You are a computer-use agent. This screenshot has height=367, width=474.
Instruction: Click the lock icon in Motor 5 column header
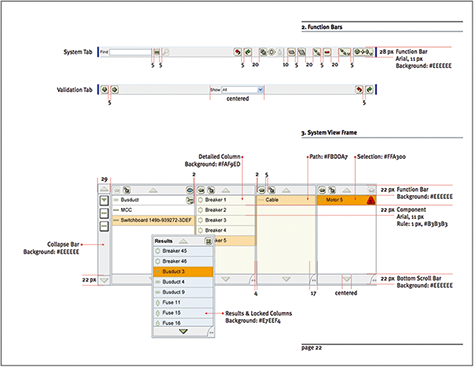point(332,190)
